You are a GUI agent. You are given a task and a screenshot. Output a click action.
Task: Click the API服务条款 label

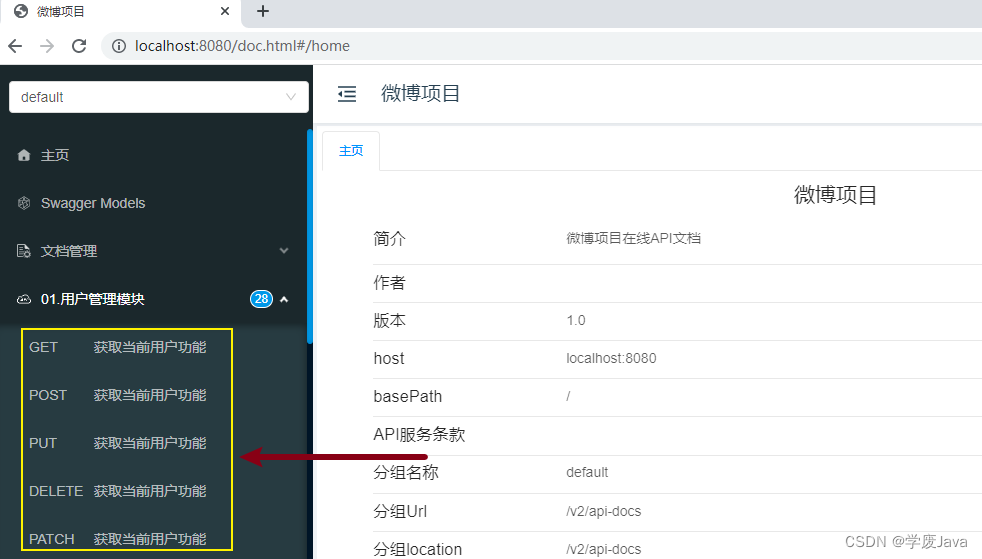[x=419, y=435]
